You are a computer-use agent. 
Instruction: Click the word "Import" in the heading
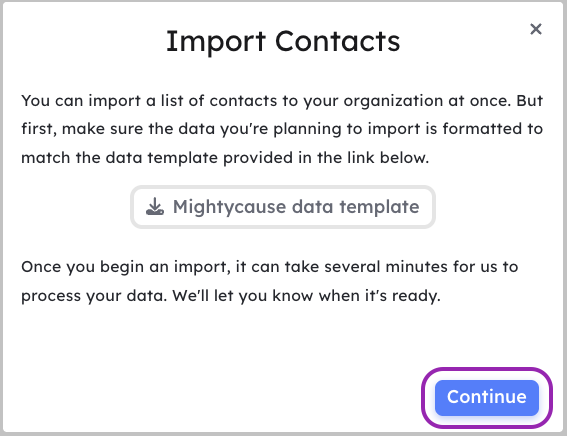click(216, 43)
